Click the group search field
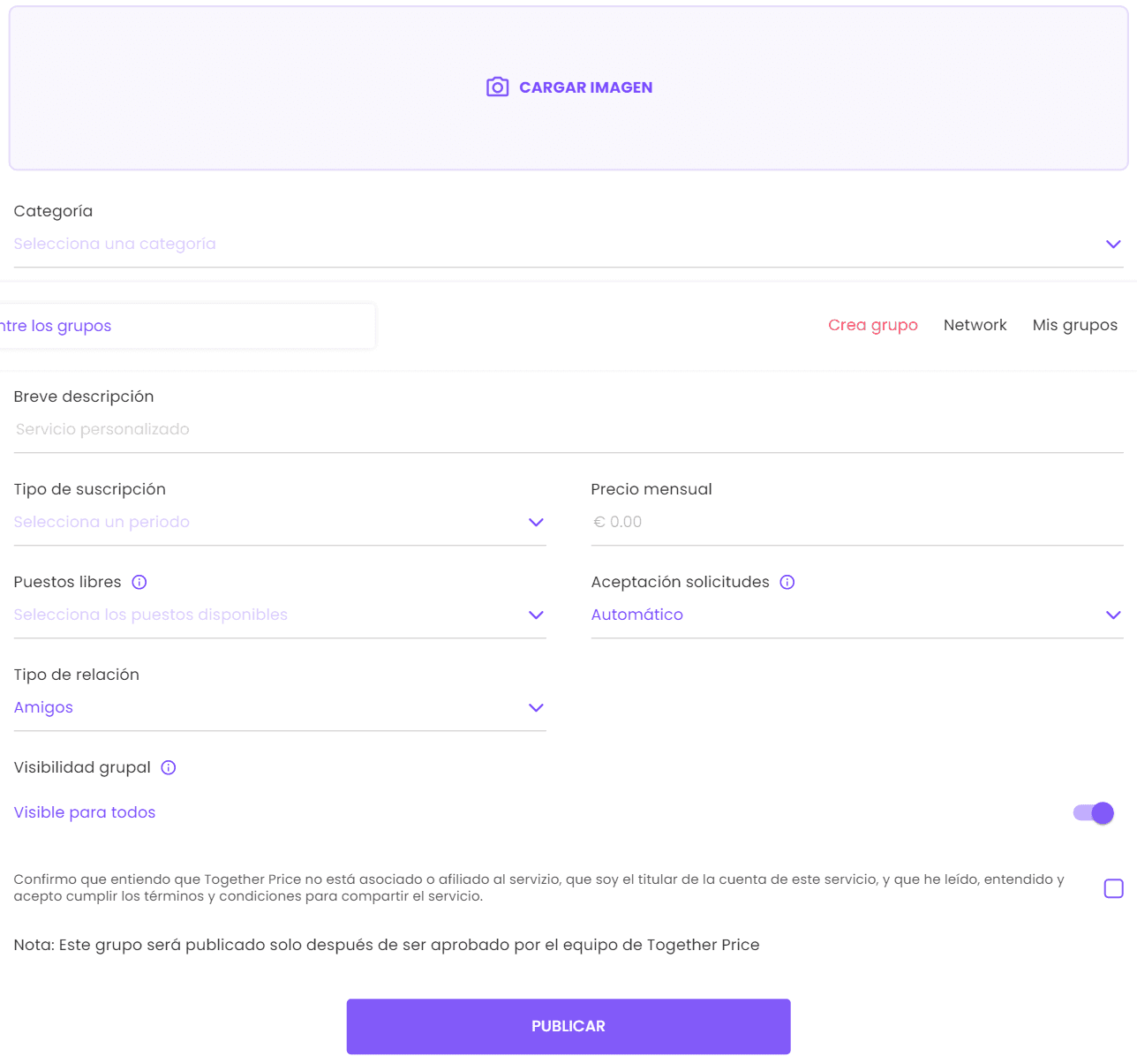This screenshot has height=1064, width=1137. (185, 326)
